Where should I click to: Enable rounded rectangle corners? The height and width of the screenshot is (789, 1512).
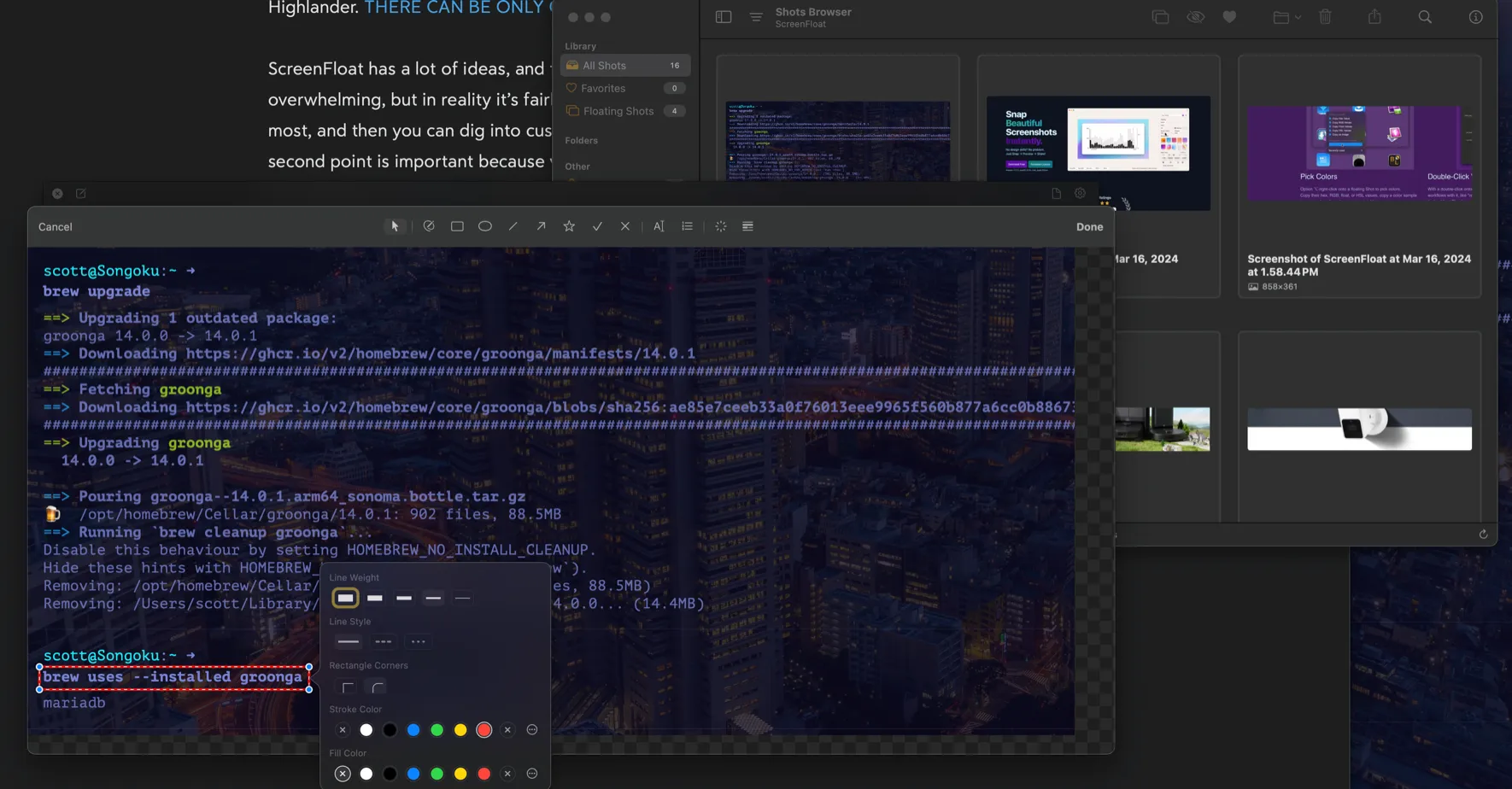[x=376, y=687]
